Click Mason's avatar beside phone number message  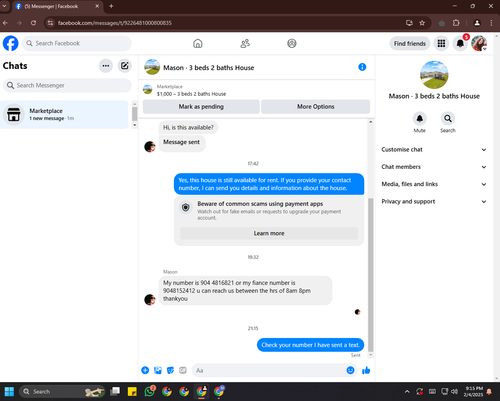coord(150,300)
